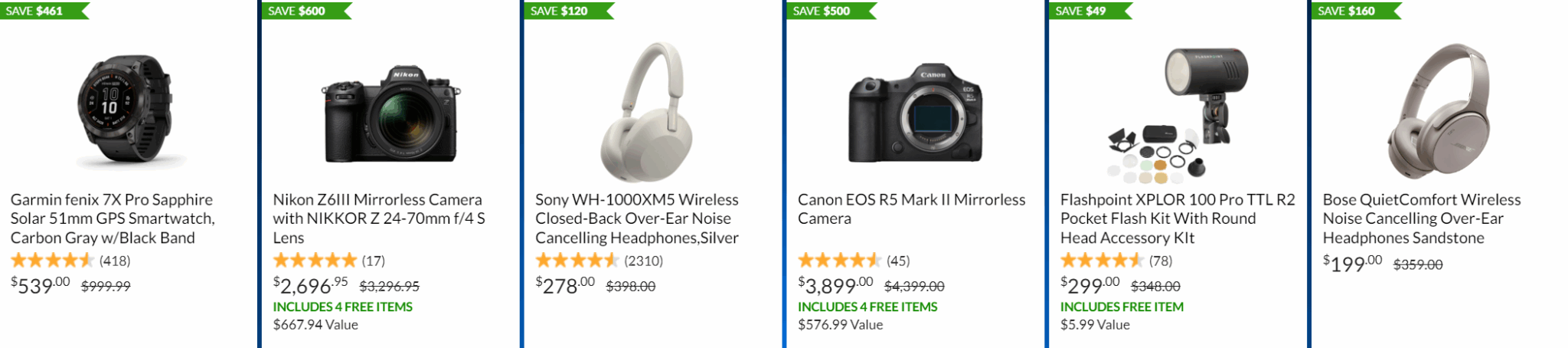This screenshot has width=1568, height=348.
Task: Open the Canon EOS R5 Mark II image
Action: [x=915, y=113]
